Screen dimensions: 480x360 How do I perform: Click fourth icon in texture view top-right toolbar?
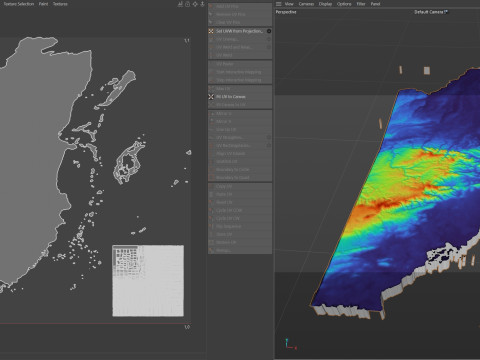(202, 4)
